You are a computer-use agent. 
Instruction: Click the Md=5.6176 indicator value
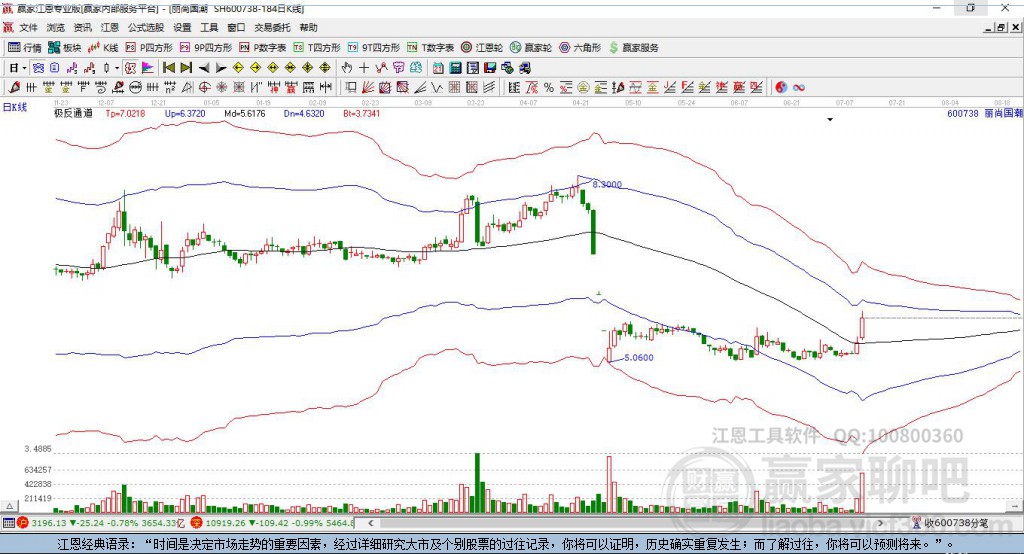coord(244,113)
